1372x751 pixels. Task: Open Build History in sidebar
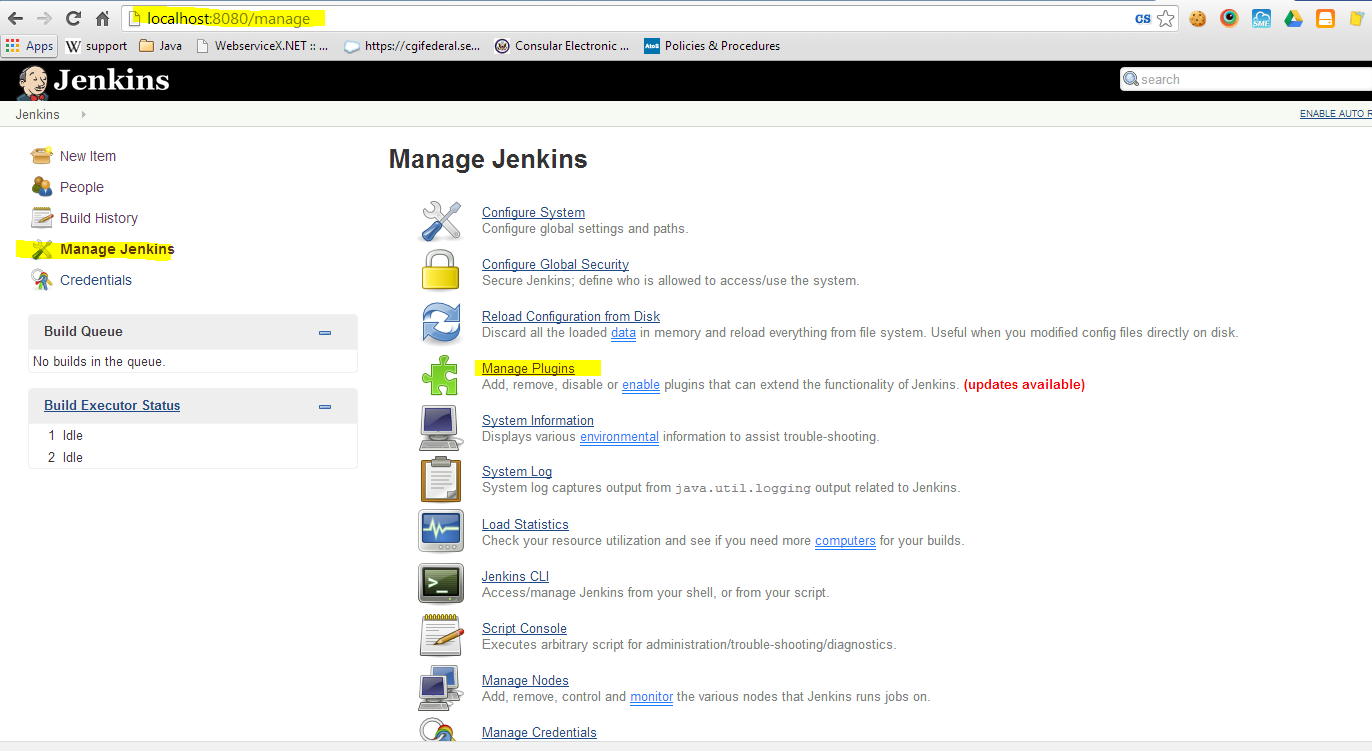click(x=99, y=218)
